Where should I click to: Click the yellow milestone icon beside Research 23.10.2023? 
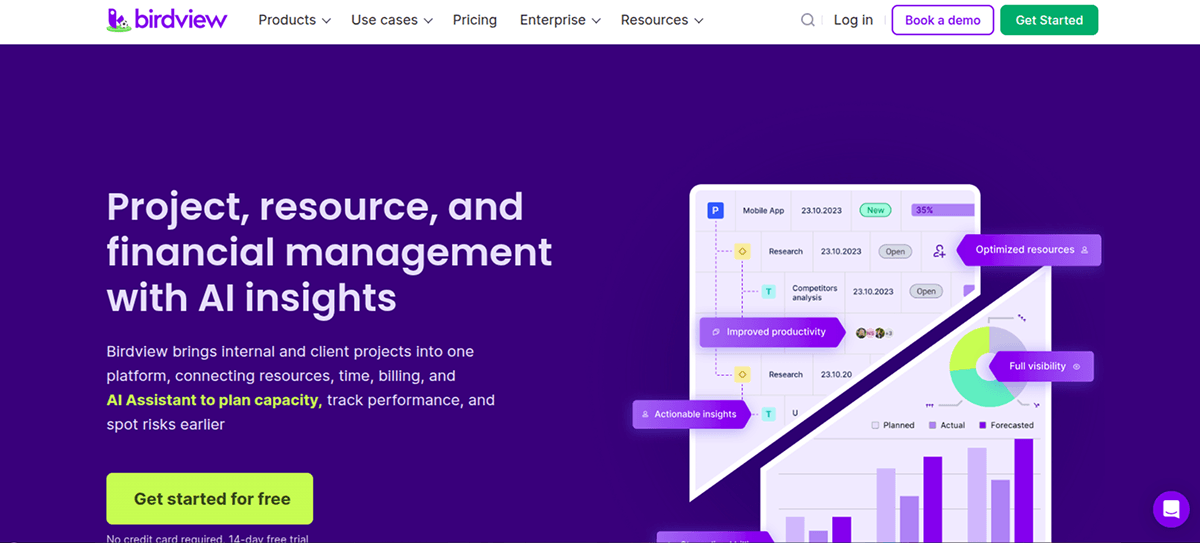[x=742, y=252]
